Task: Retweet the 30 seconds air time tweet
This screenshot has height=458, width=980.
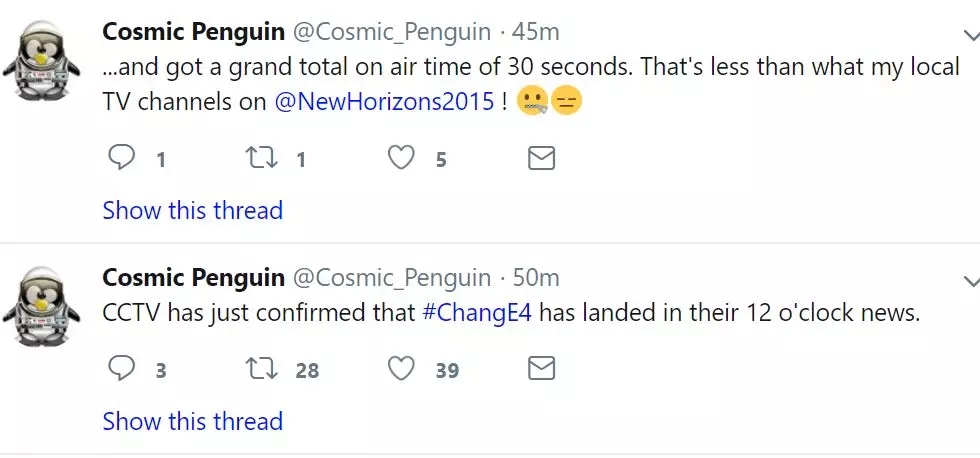Action: coord(262,158)
